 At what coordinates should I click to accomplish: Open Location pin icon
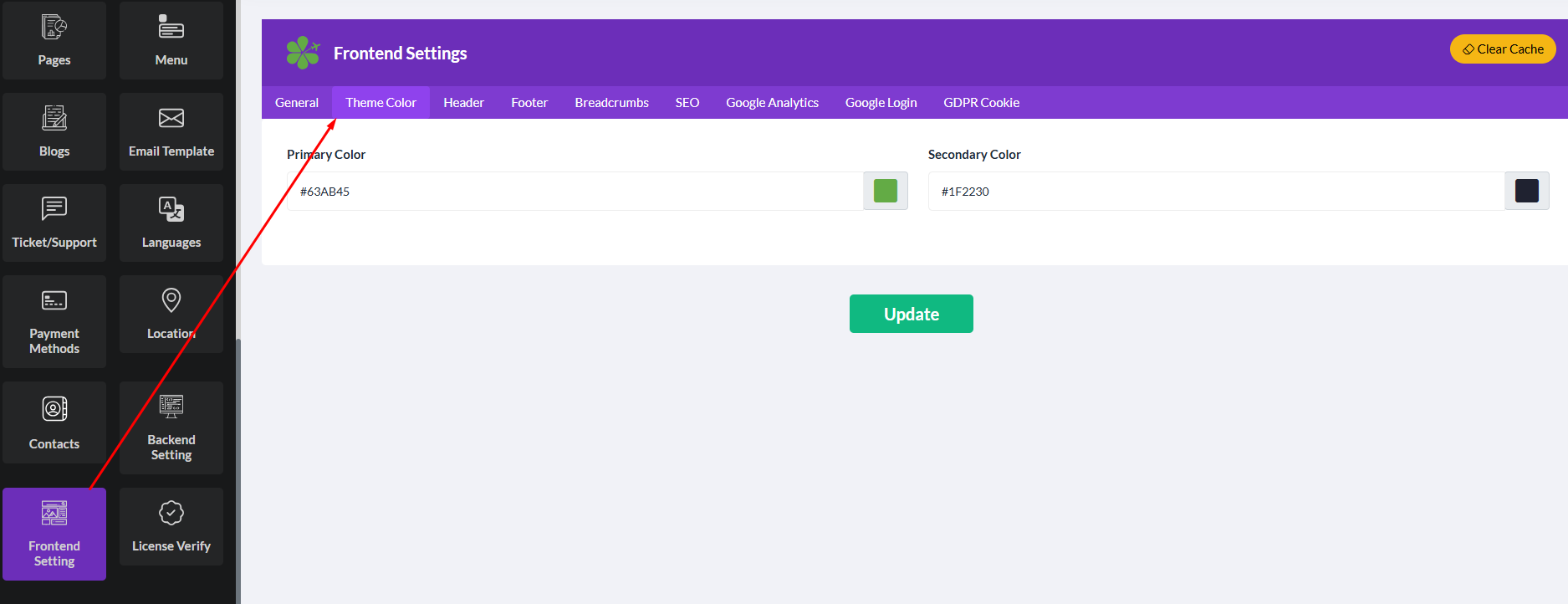pos(171,300)
